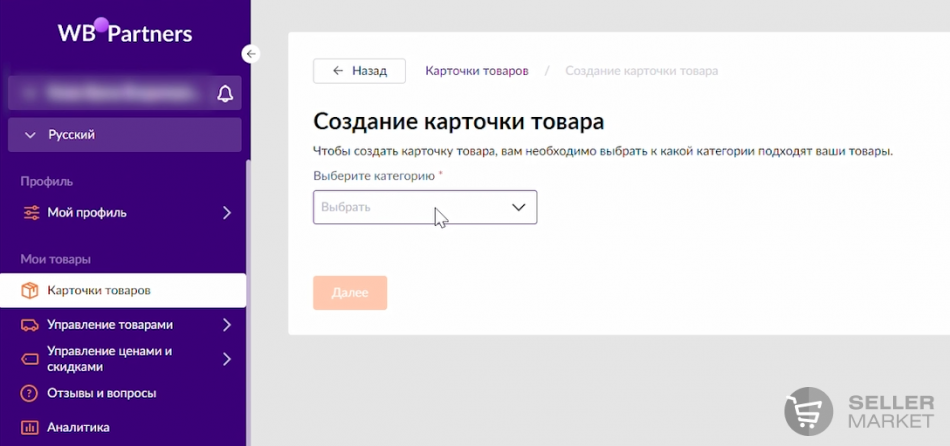Follow the Карточки товаров breadcrumb link
This screenshot has height=446, width=950.
point(476,71)
